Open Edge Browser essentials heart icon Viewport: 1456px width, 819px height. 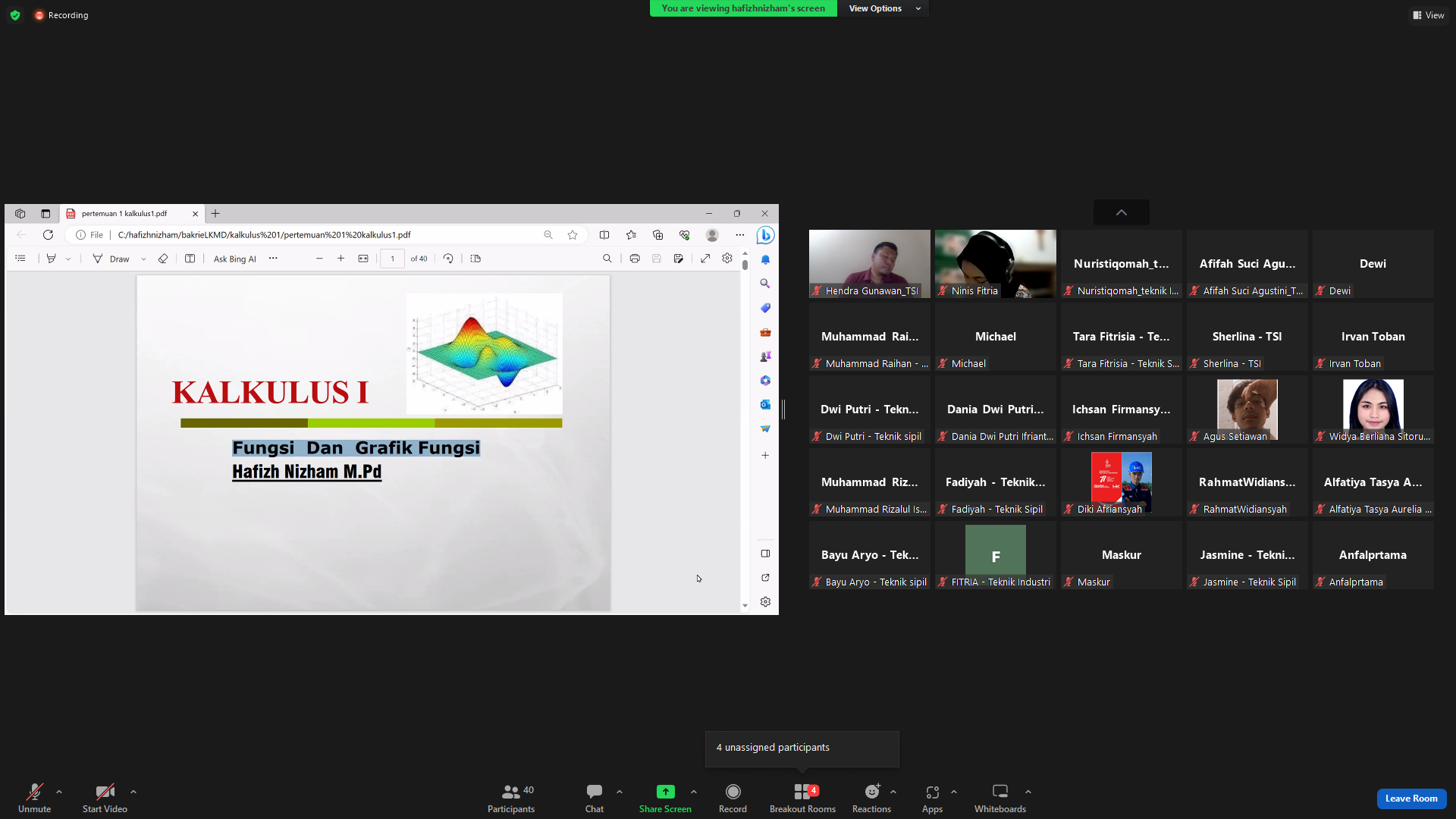click(685, 235)
